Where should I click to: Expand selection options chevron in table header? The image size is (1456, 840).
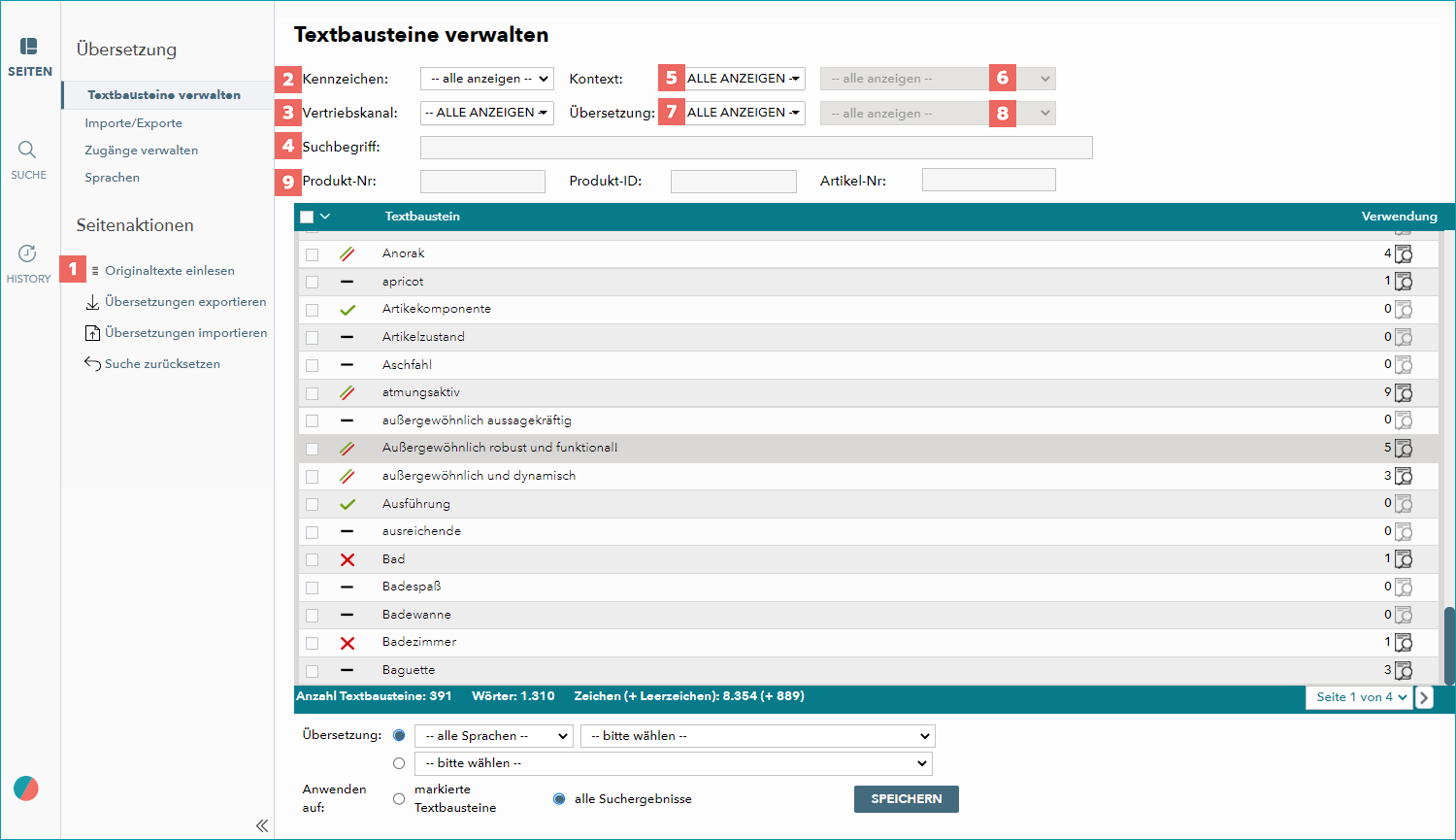coord(325,217)
